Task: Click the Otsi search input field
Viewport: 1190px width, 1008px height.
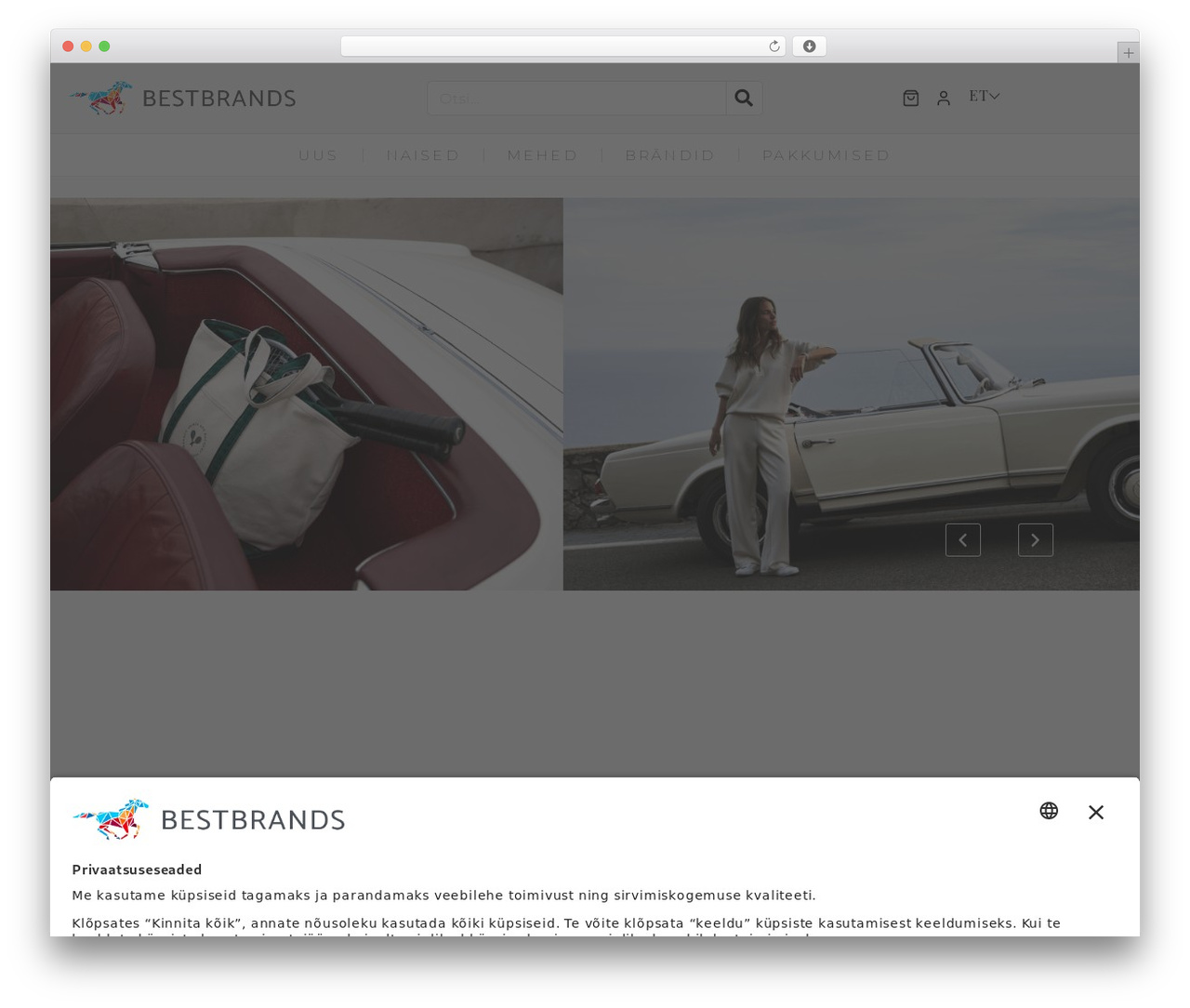Action: point(576,98)
